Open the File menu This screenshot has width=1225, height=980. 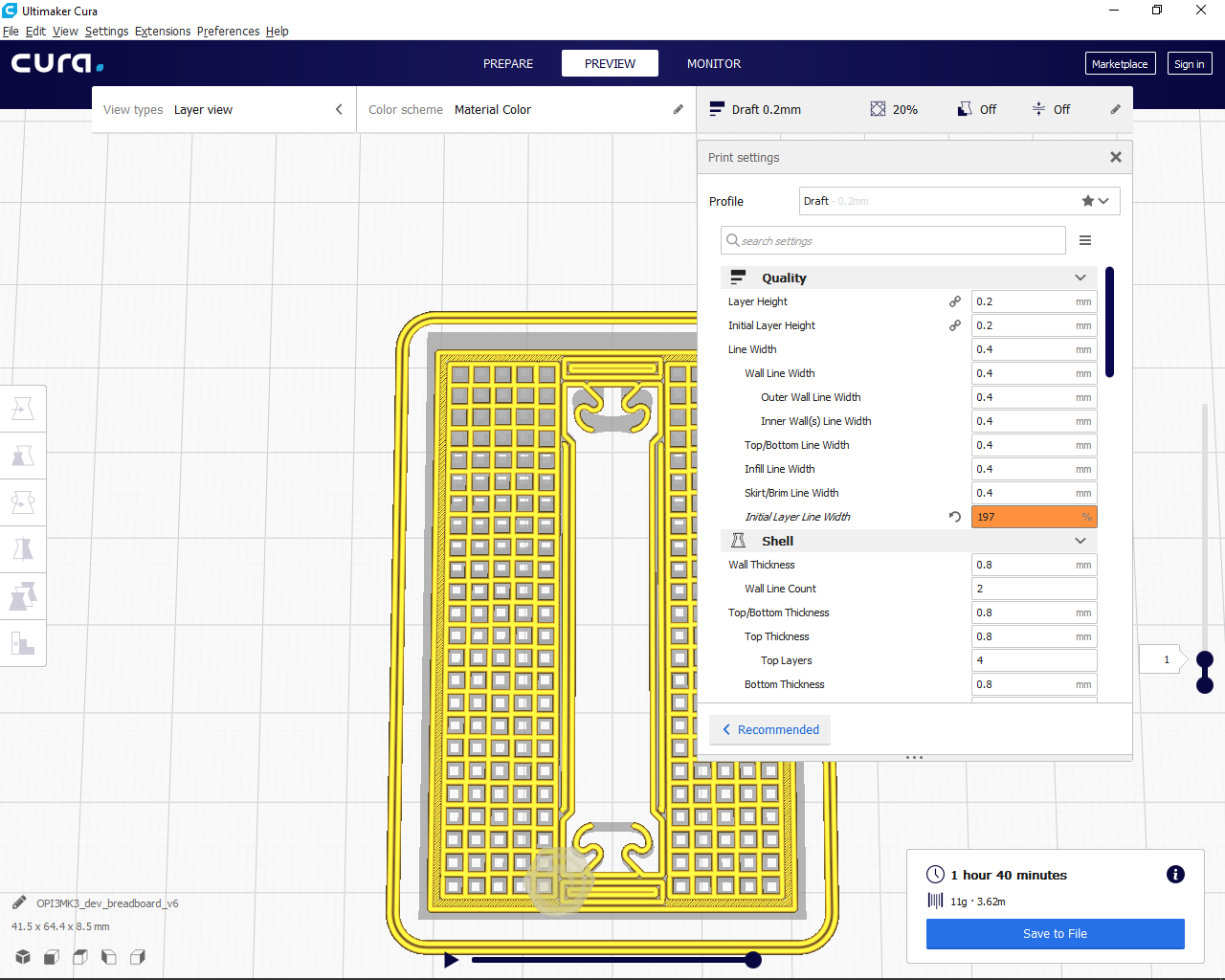[11, 31]
